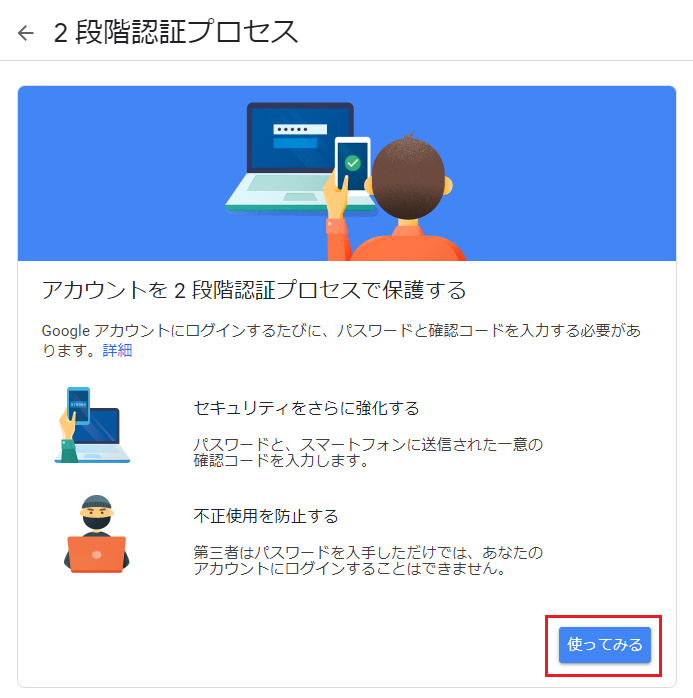Click the paragraph about password and confirmation code
The image size is (693, 698).
pyautogui.click(x=341, y=340)
